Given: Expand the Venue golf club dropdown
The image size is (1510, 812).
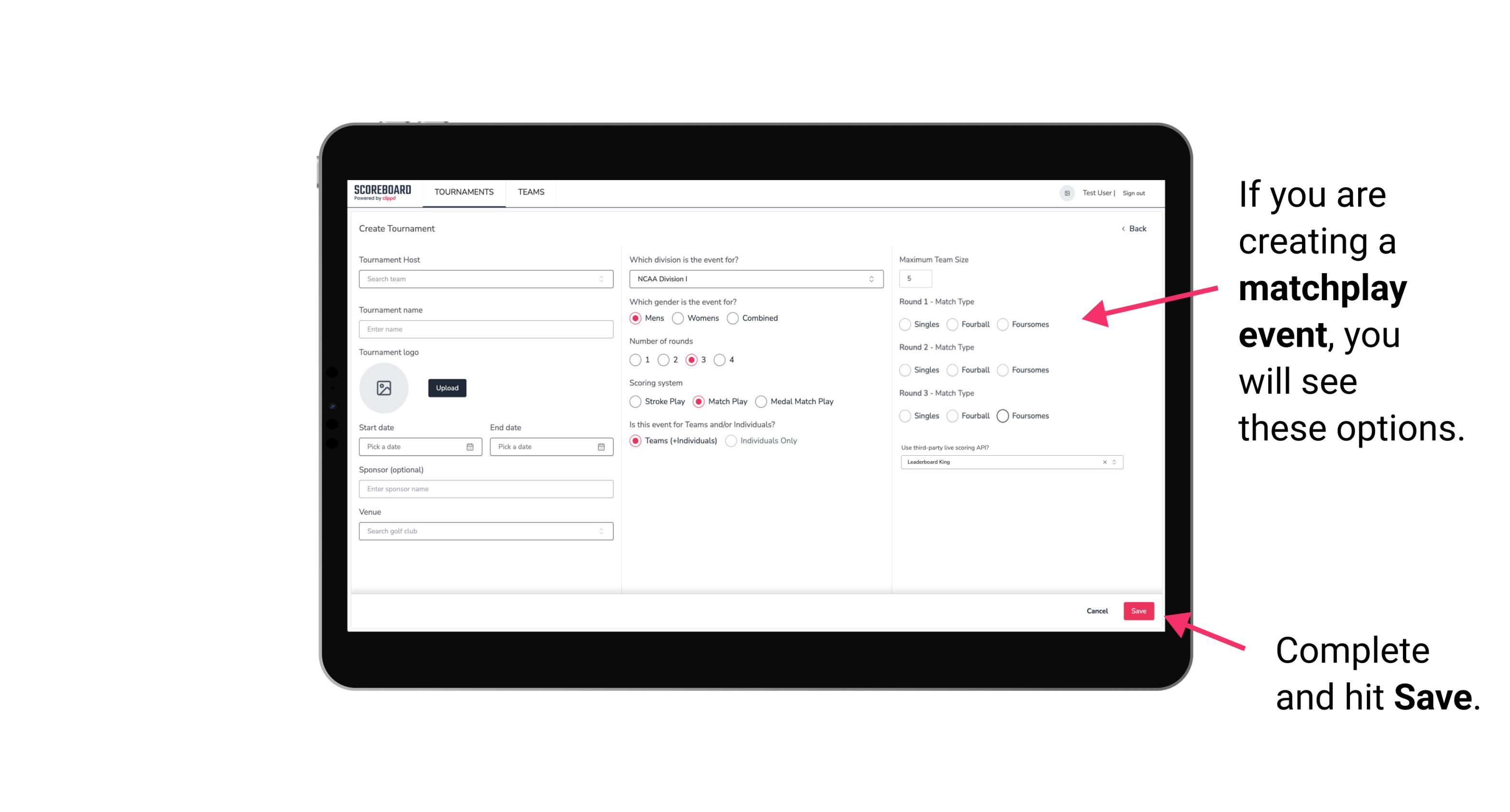Looking at the screenshot, I should [600, 531].
